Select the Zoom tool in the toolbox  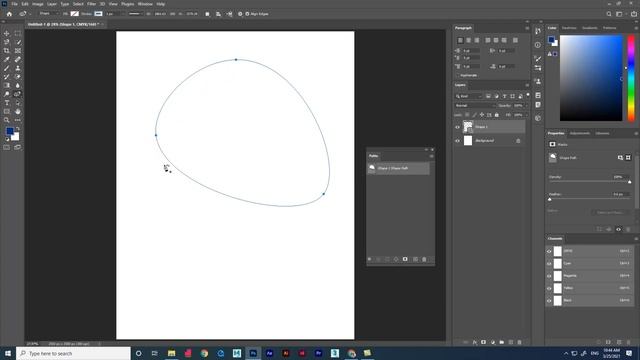coord(7,120)
